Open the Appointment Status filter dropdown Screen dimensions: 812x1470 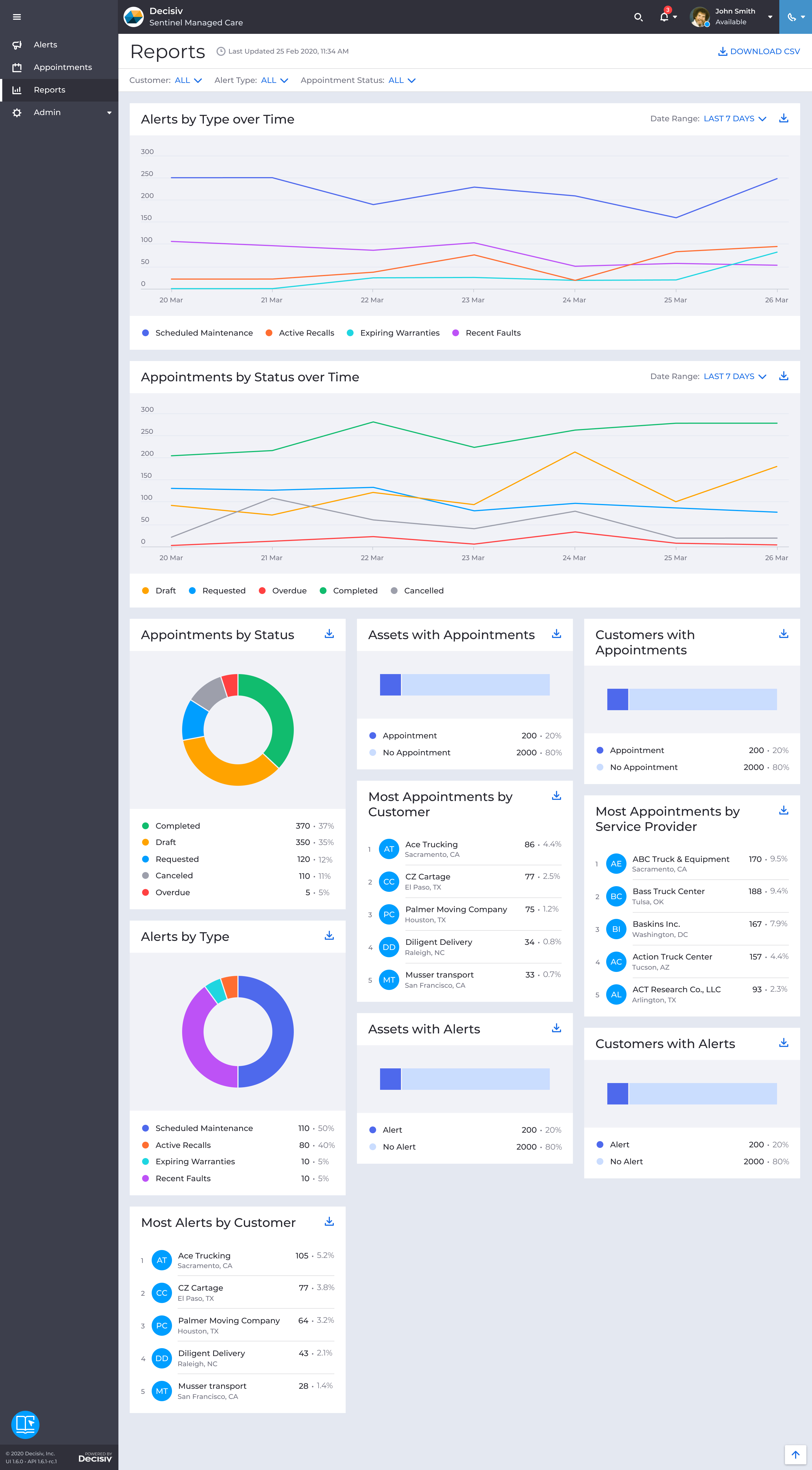pyautogui.click(x=402, y=80)
